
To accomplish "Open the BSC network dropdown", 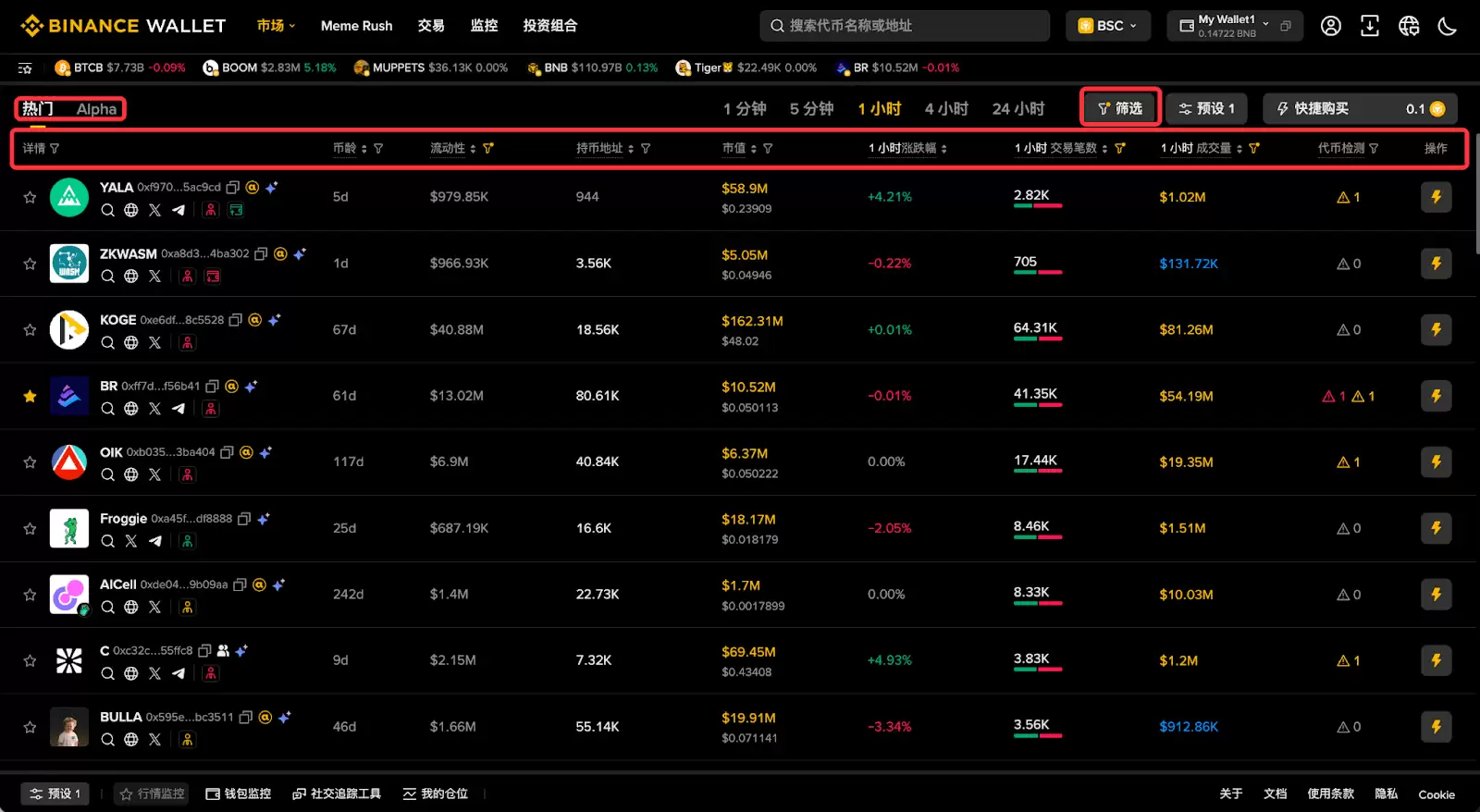I will click(x=1108, y=26).
